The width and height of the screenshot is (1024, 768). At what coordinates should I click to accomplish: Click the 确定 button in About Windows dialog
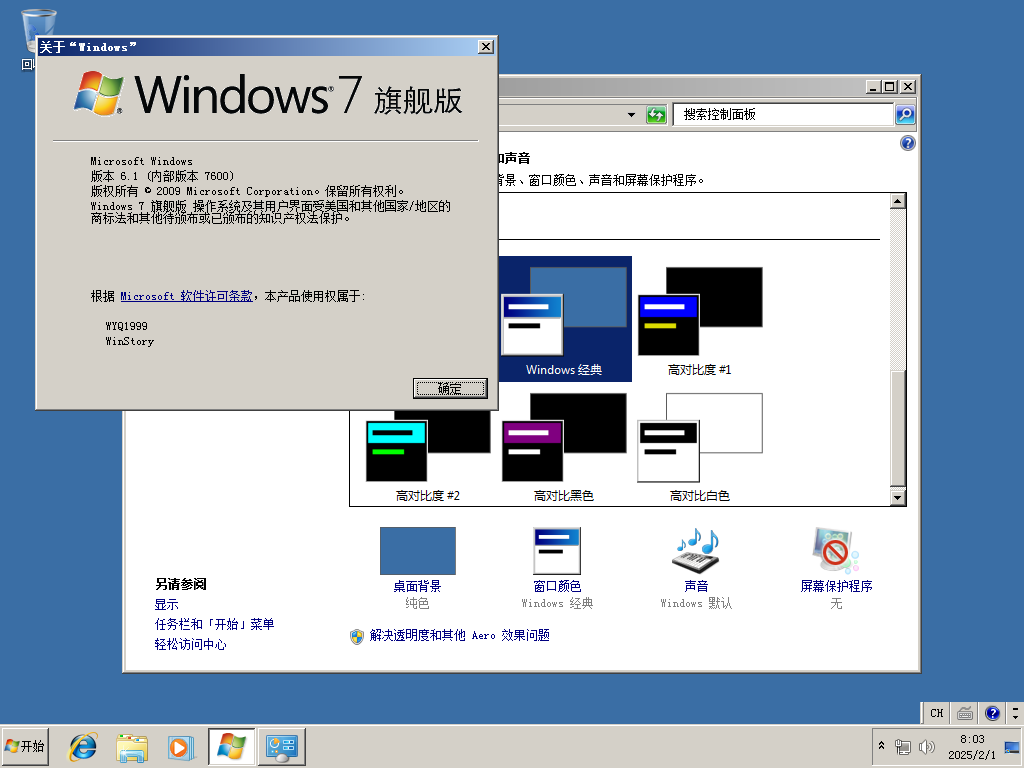click(450, 389)
